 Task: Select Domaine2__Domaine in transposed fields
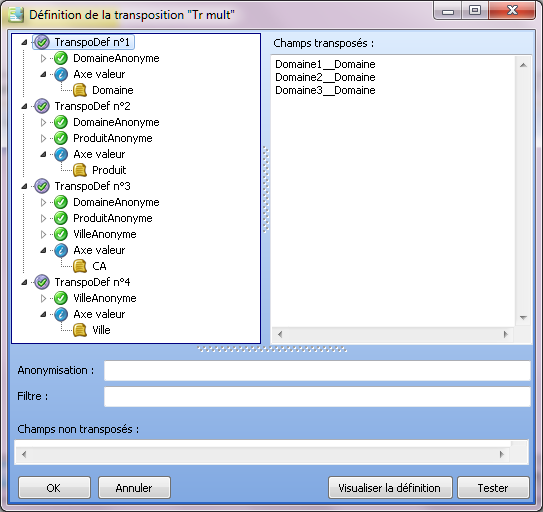pos(325,77)
